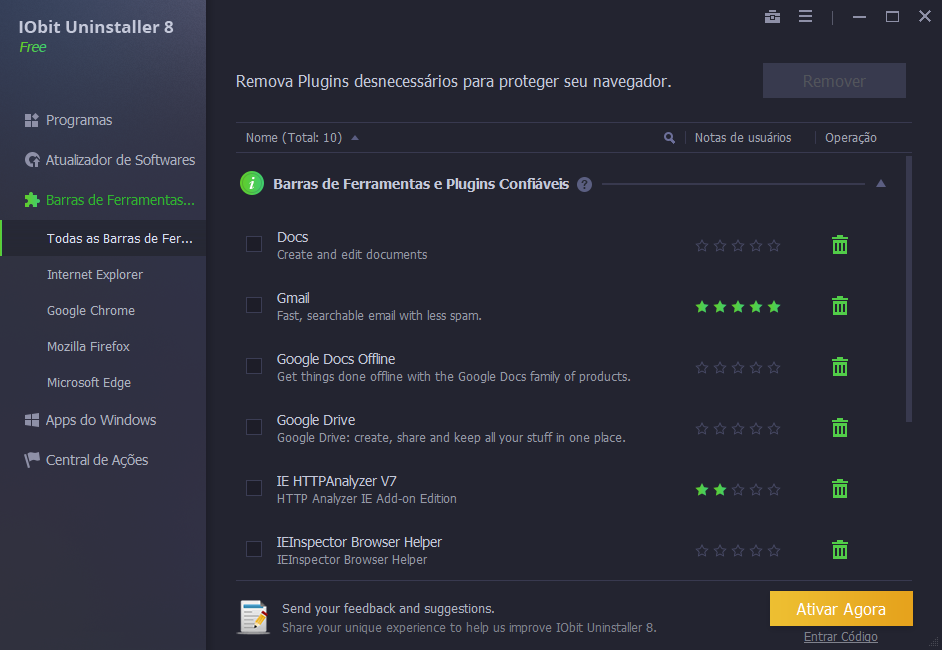
Task: Open the Entrar Código link
Action: point(840,637)
